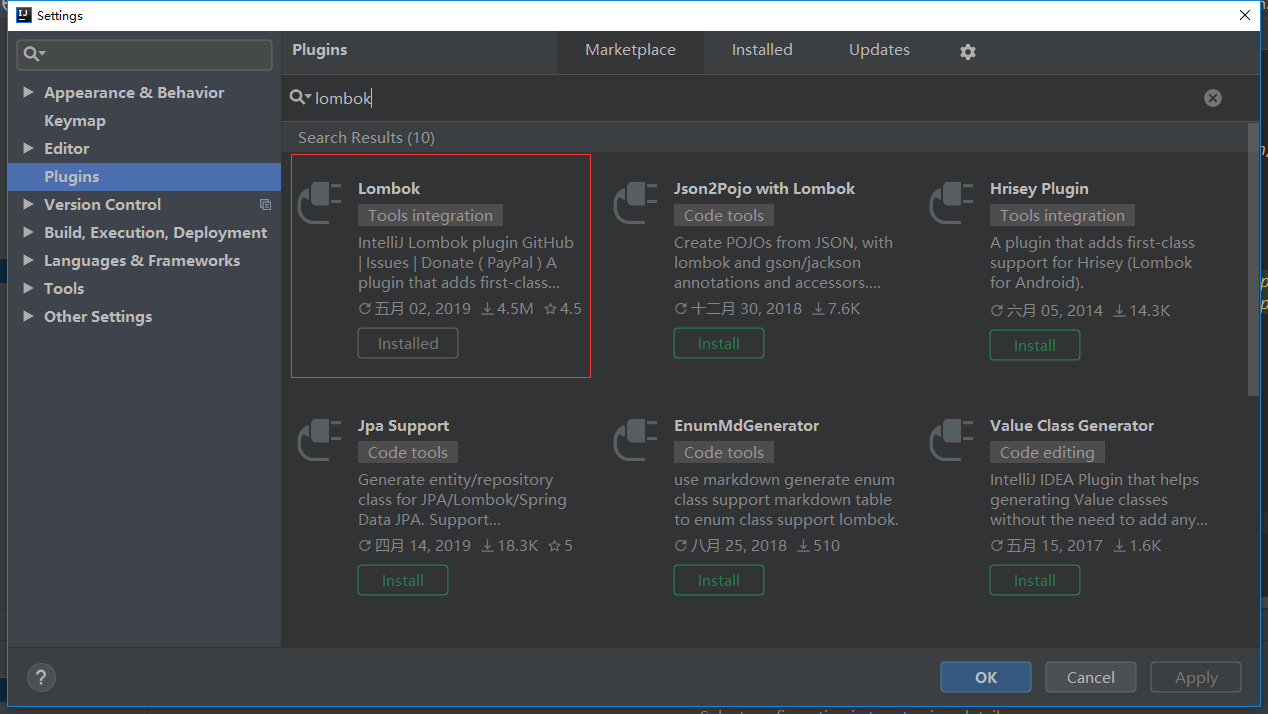Click Code tools tag under Json2Pojo
The image size is (1268, 714).
click(724, 215)
